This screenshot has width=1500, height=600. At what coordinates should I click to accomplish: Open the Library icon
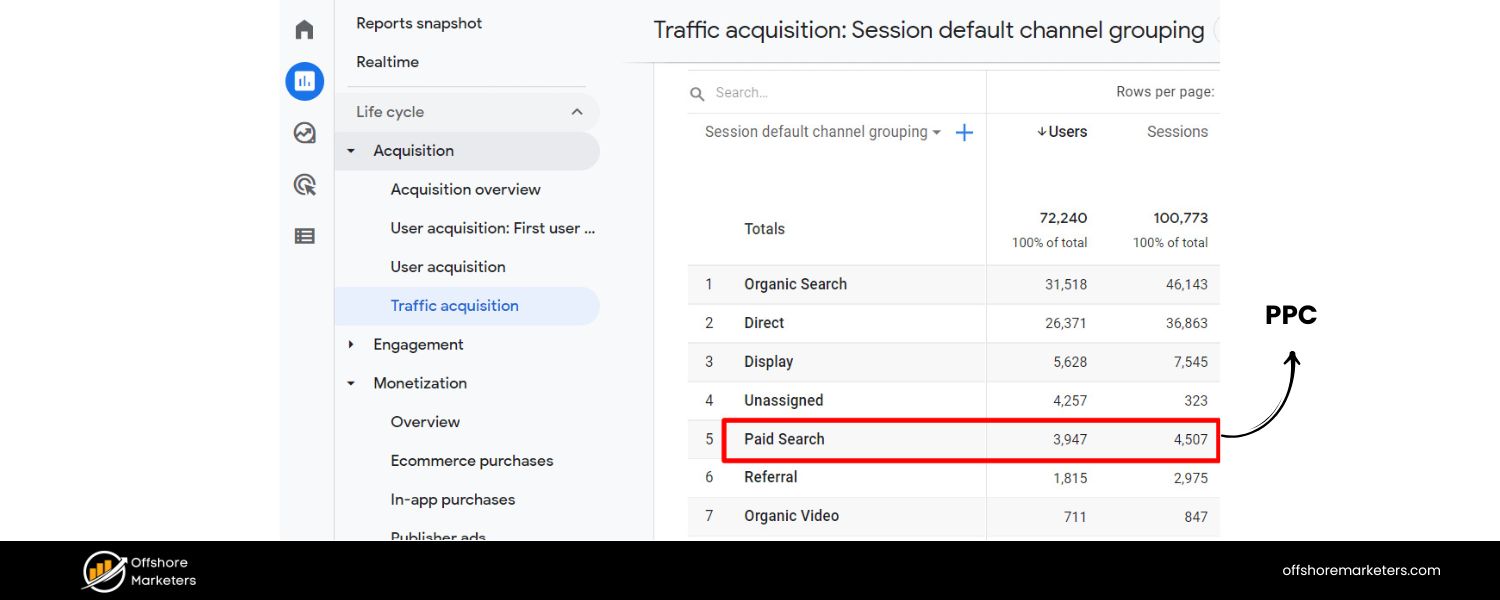pyautogui.click(x=304, y=235)
